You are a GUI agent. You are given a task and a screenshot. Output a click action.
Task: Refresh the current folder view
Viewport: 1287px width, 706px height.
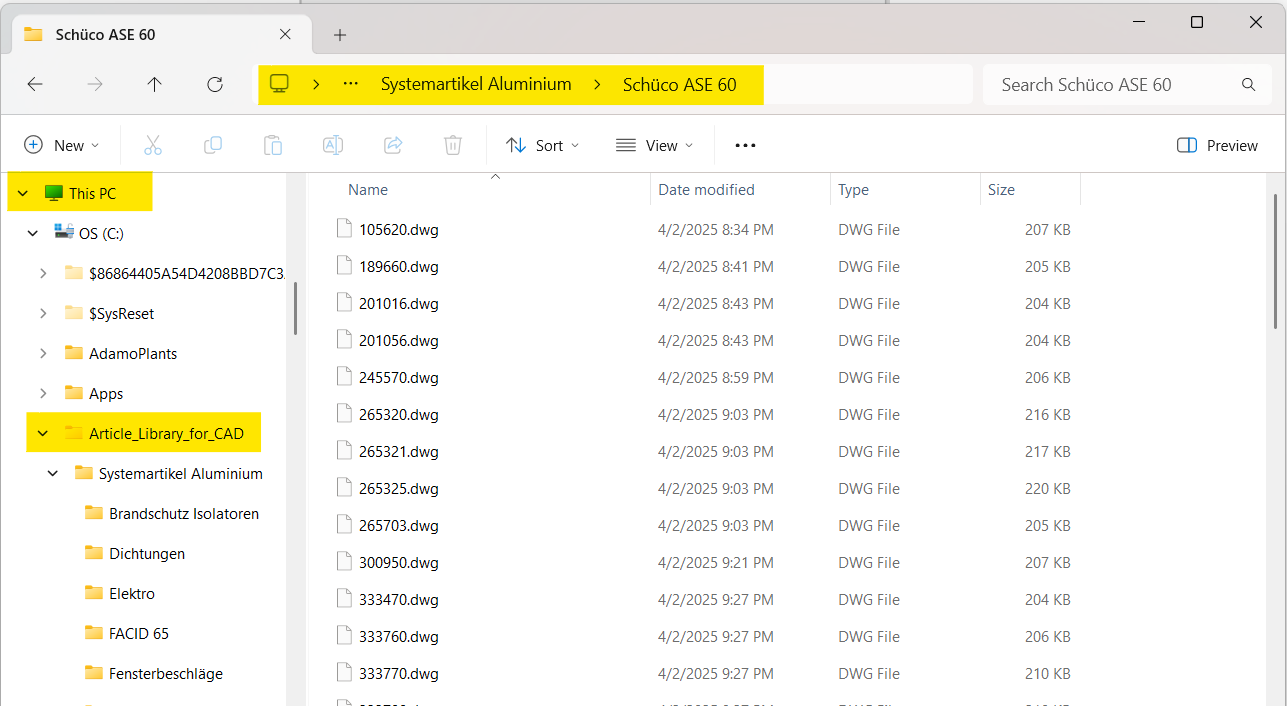(214, 85)
